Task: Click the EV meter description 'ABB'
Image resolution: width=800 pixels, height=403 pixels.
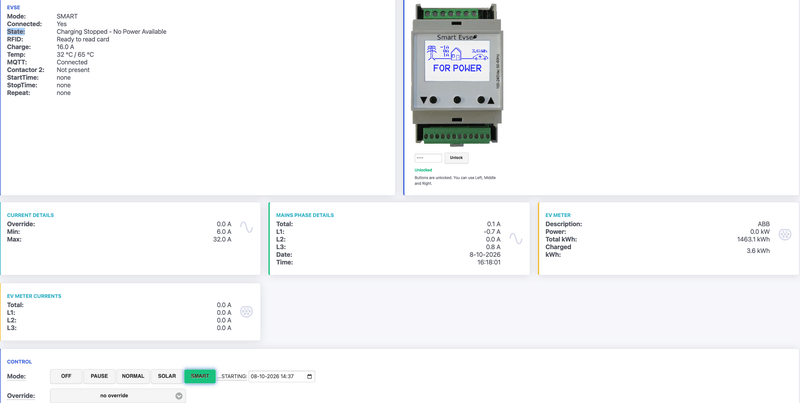Action: pos(764,224)
